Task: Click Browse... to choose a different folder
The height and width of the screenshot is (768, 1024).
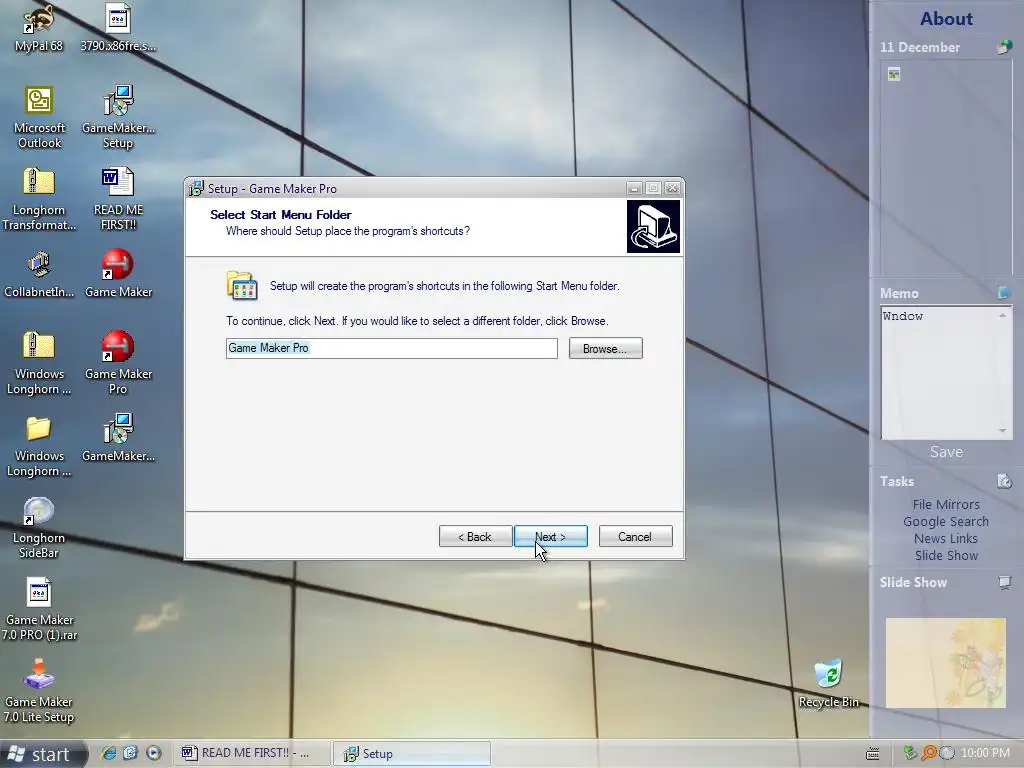Action: (605, 348)
